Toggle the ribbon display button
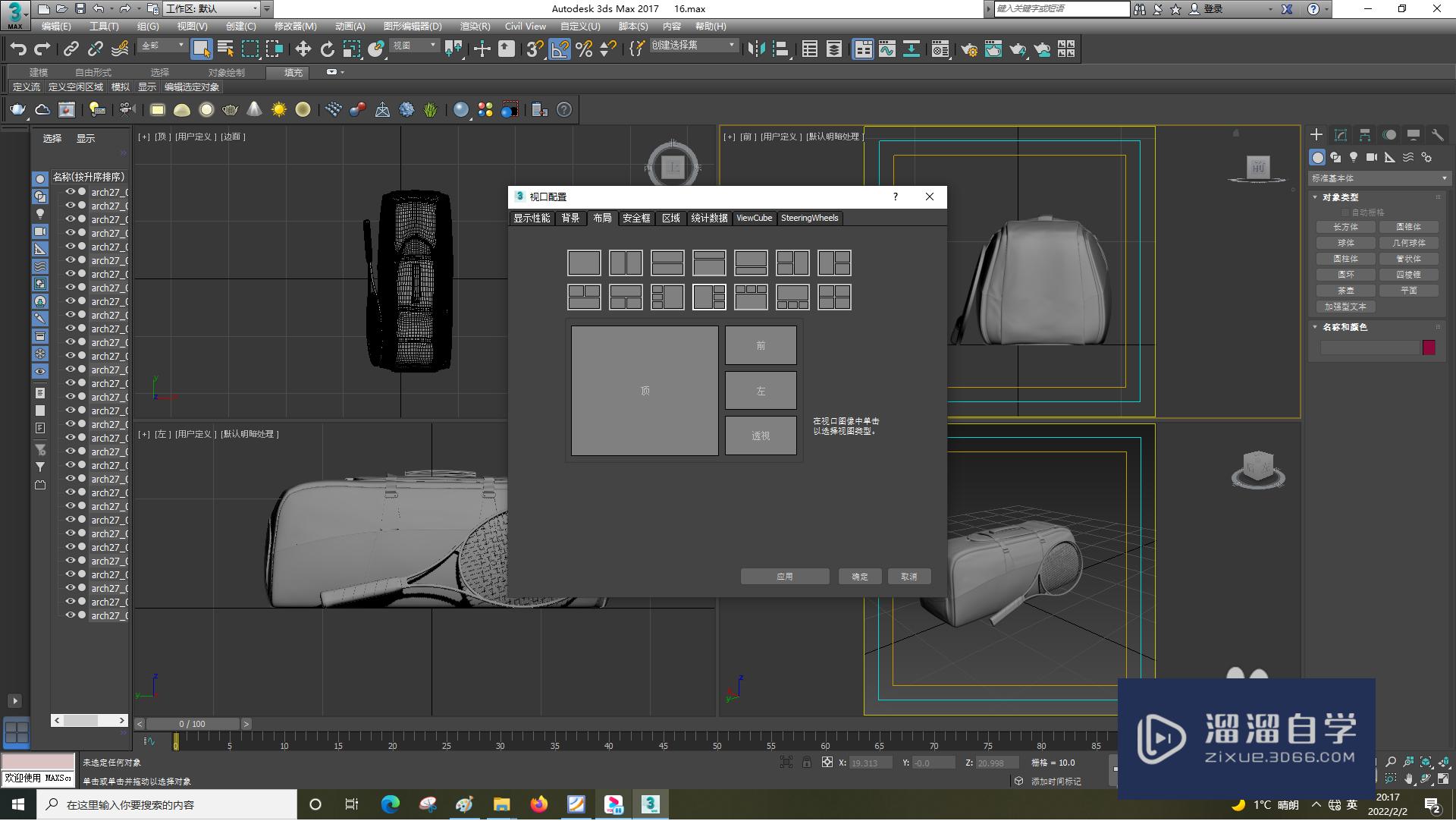This screenshot has height=821, width=1456. 863,49
